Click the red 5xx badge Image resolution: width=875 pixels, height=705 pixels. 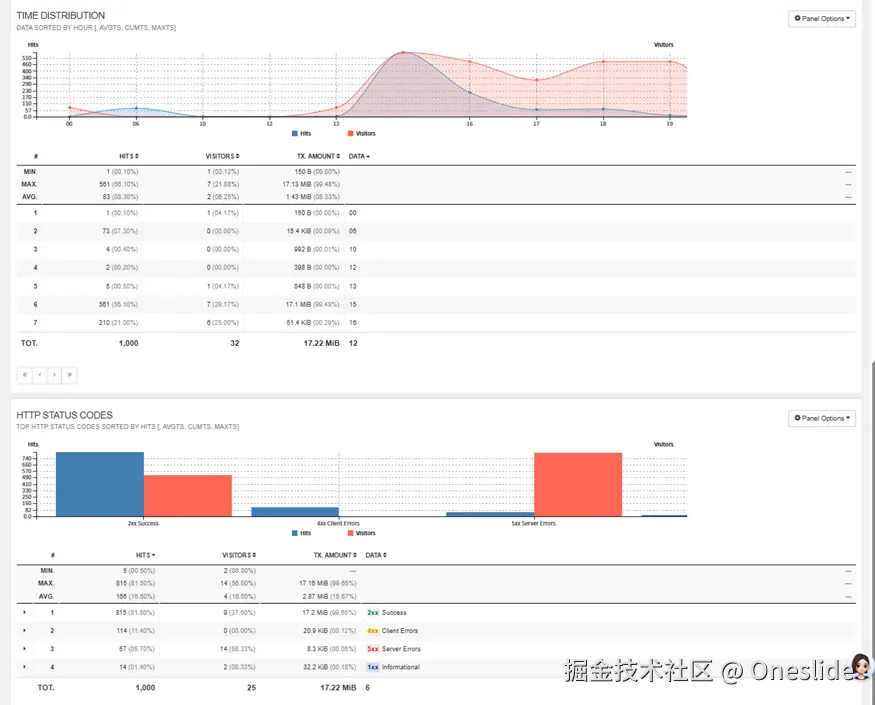373,649
